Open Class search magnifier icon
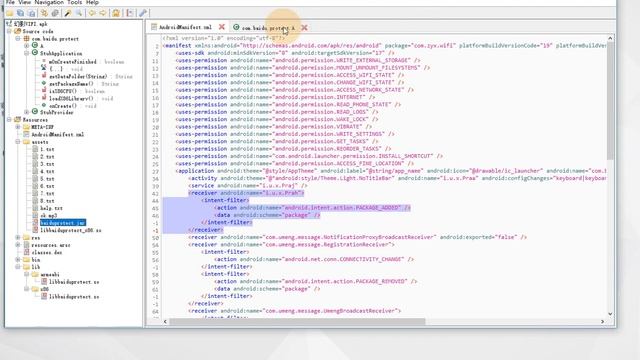The height and width of the screenshot is (360, 640). pos(79,13)
